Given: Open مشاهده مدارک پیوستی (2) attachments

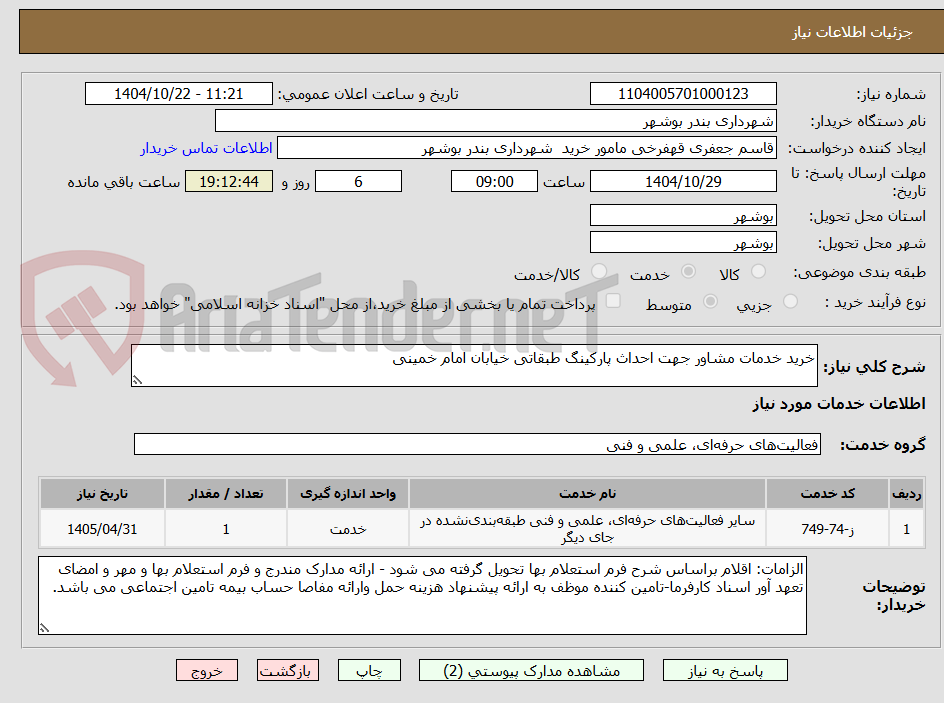Looking at the screenshot, I should [531, 670].
